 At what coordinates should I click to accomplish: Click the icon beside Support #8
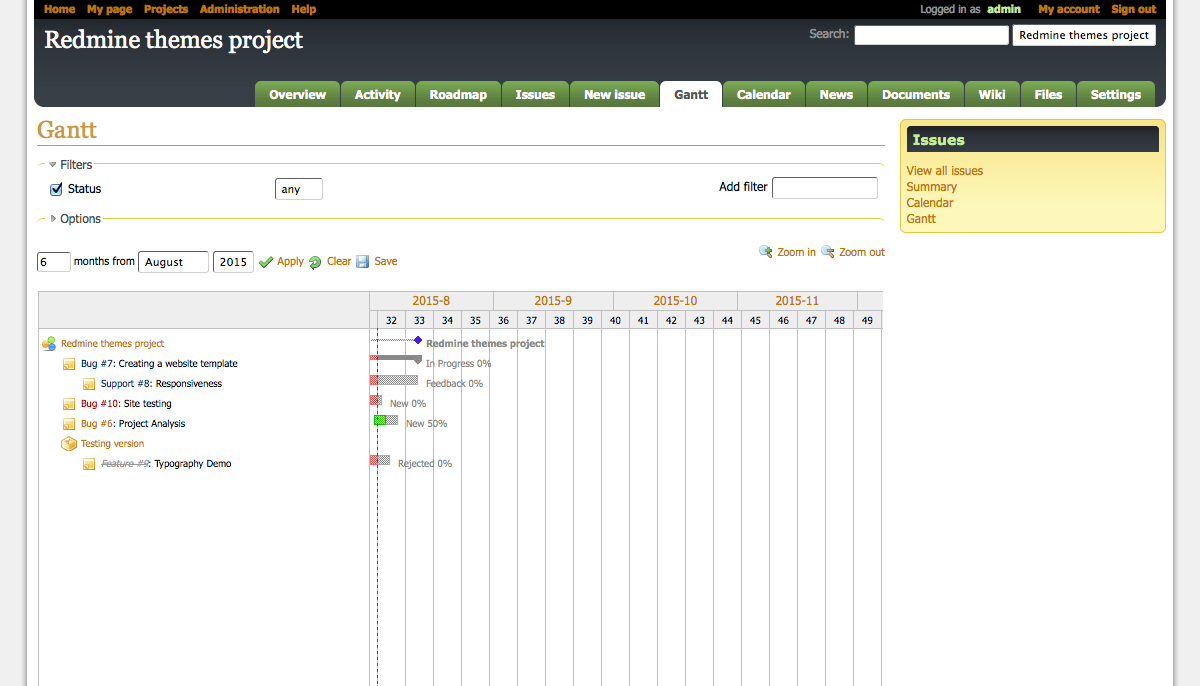pyautogui.click(x=89, y=384)
